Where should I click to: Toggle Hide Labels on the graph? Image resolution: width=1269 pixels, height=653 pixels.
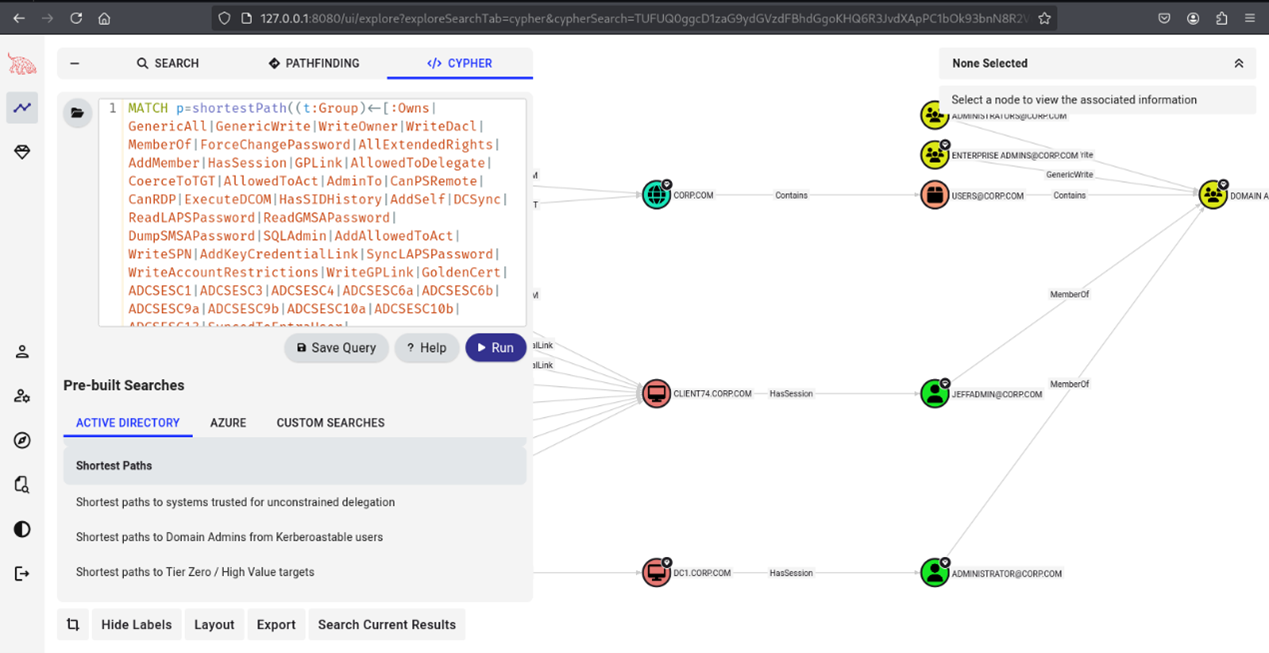(136, 625)
